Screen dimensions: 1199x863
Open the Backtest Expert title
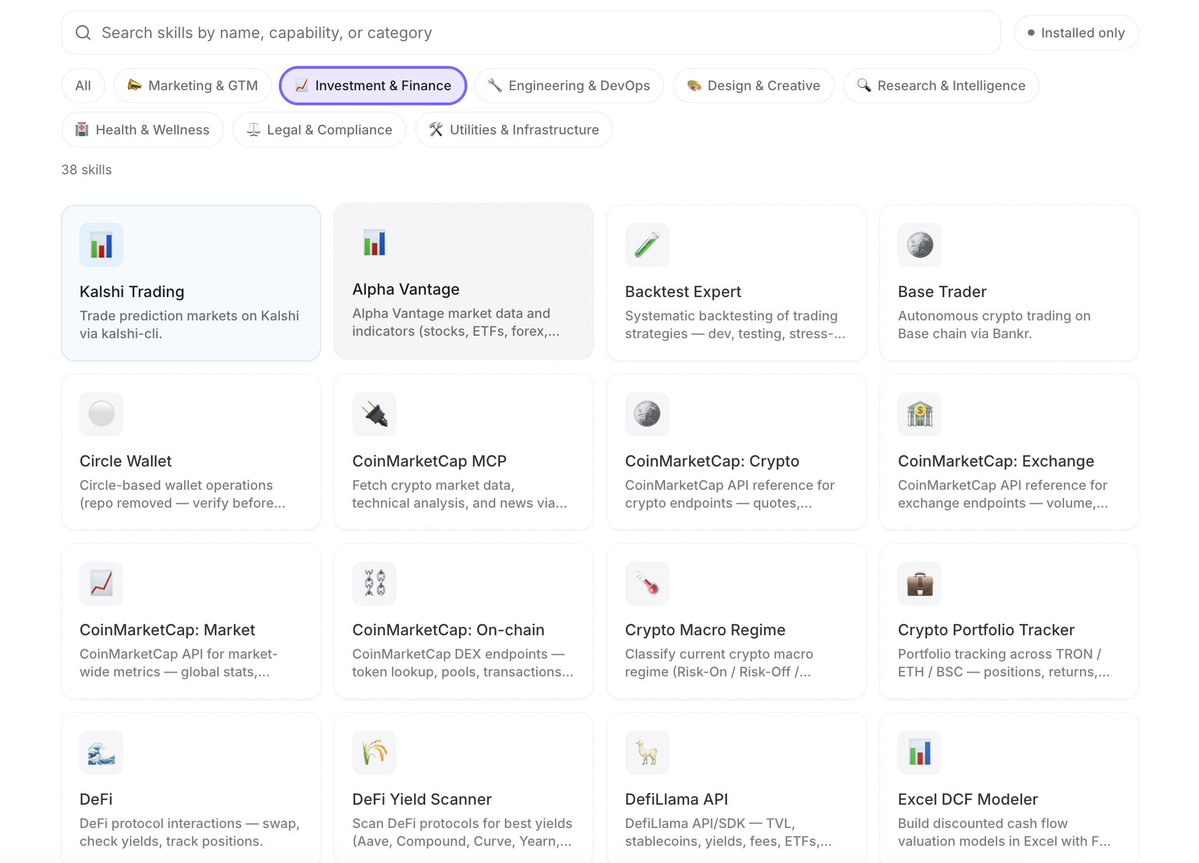(x=683, y=292)
